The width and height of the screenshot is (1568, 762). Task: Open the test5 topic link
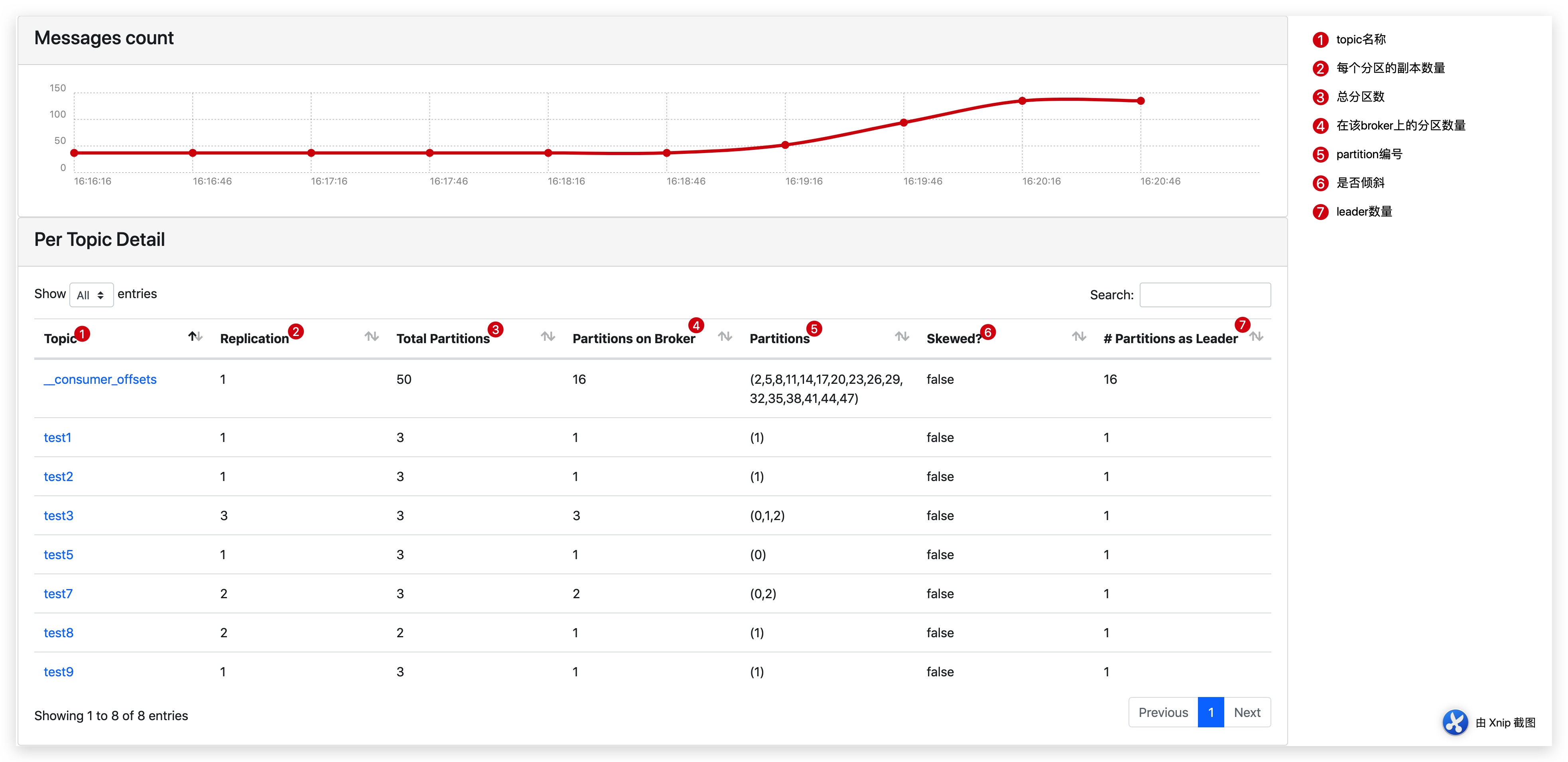coord(58,555)
